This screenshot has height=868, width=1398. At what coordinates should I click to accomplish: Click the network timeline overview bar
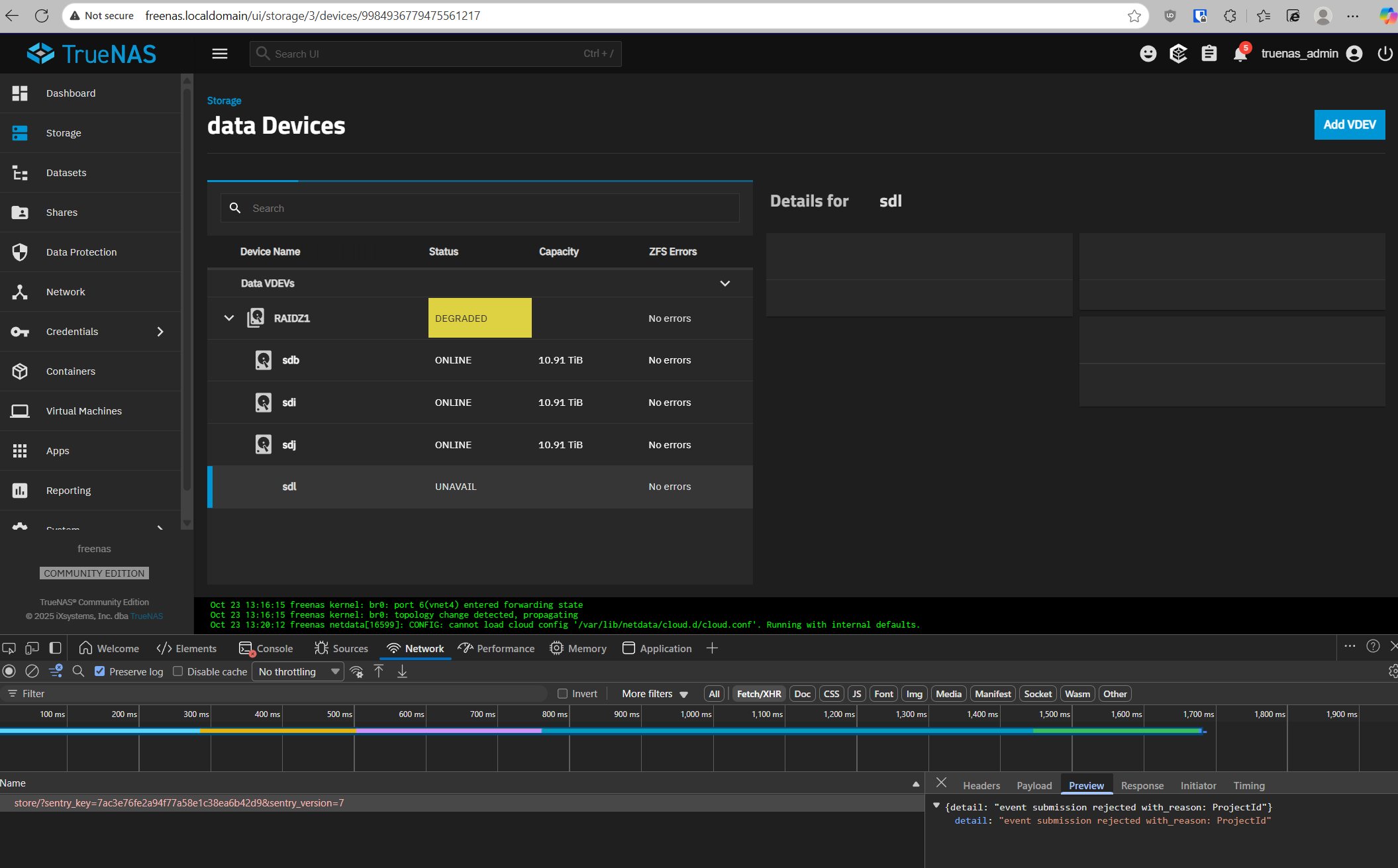click(x=596, y=731)
